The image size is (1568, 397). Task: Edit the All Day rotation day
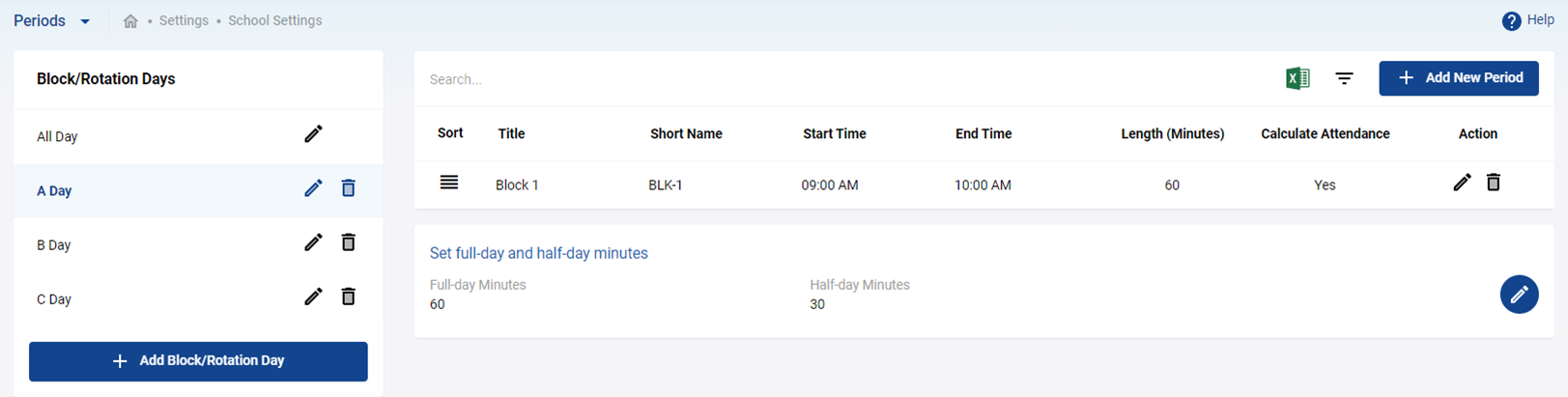point(313,134)
